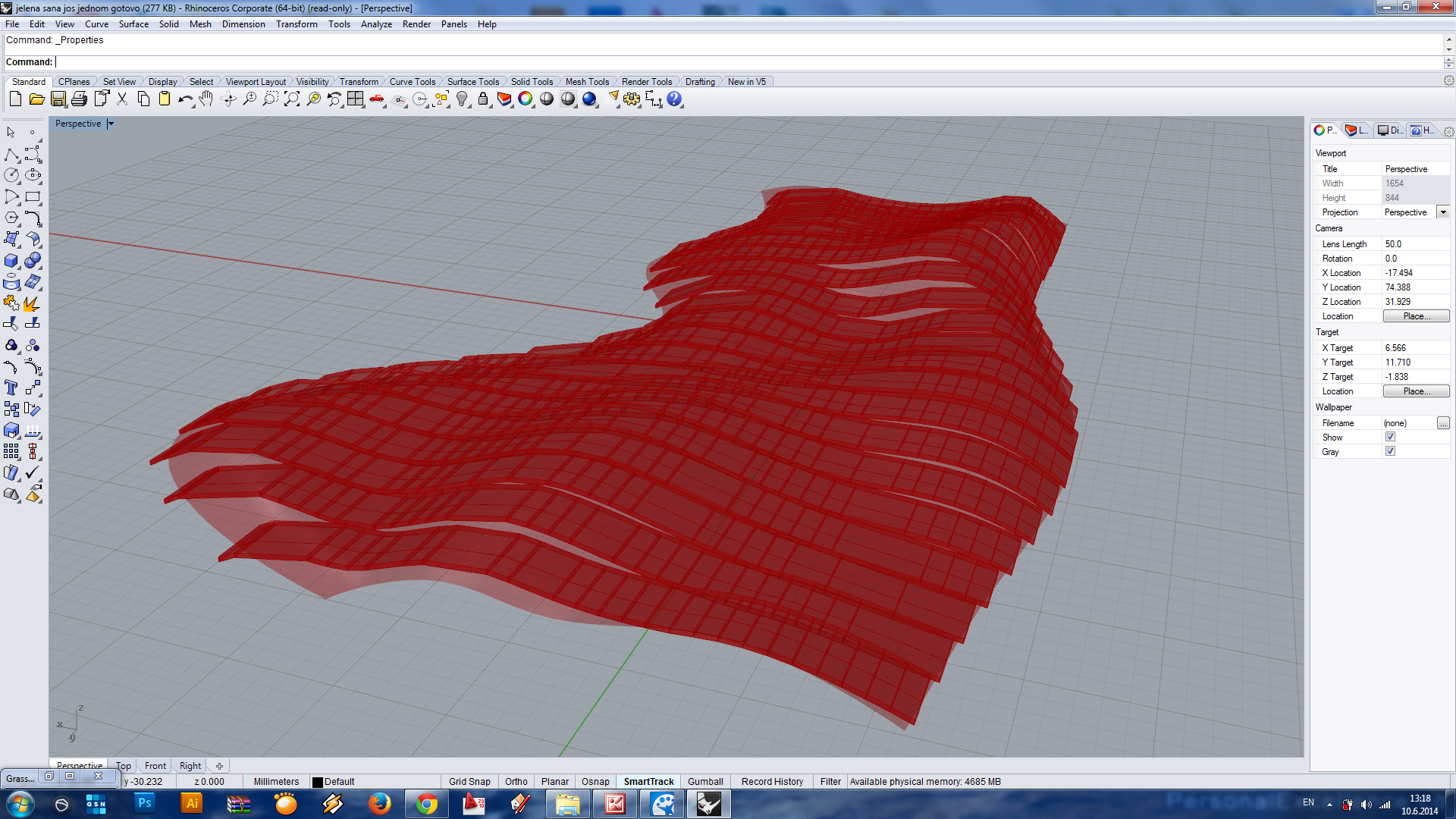Click the black Default layer color swatch
The image size is (1456, 819).
click(318, 782)
